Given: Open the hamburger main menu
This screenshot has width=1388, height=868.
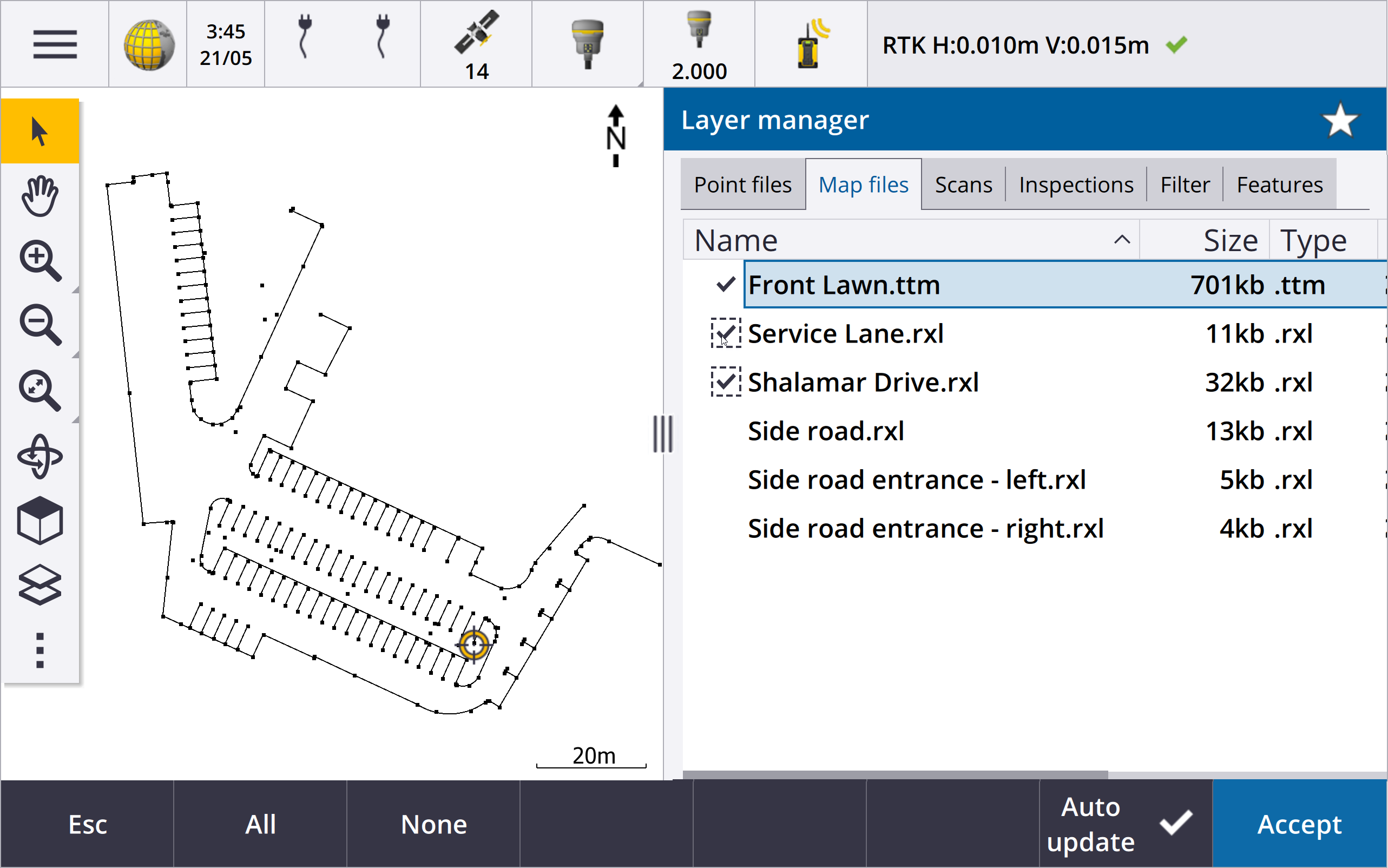Looking at the screenshot, I should coord(55,44).
